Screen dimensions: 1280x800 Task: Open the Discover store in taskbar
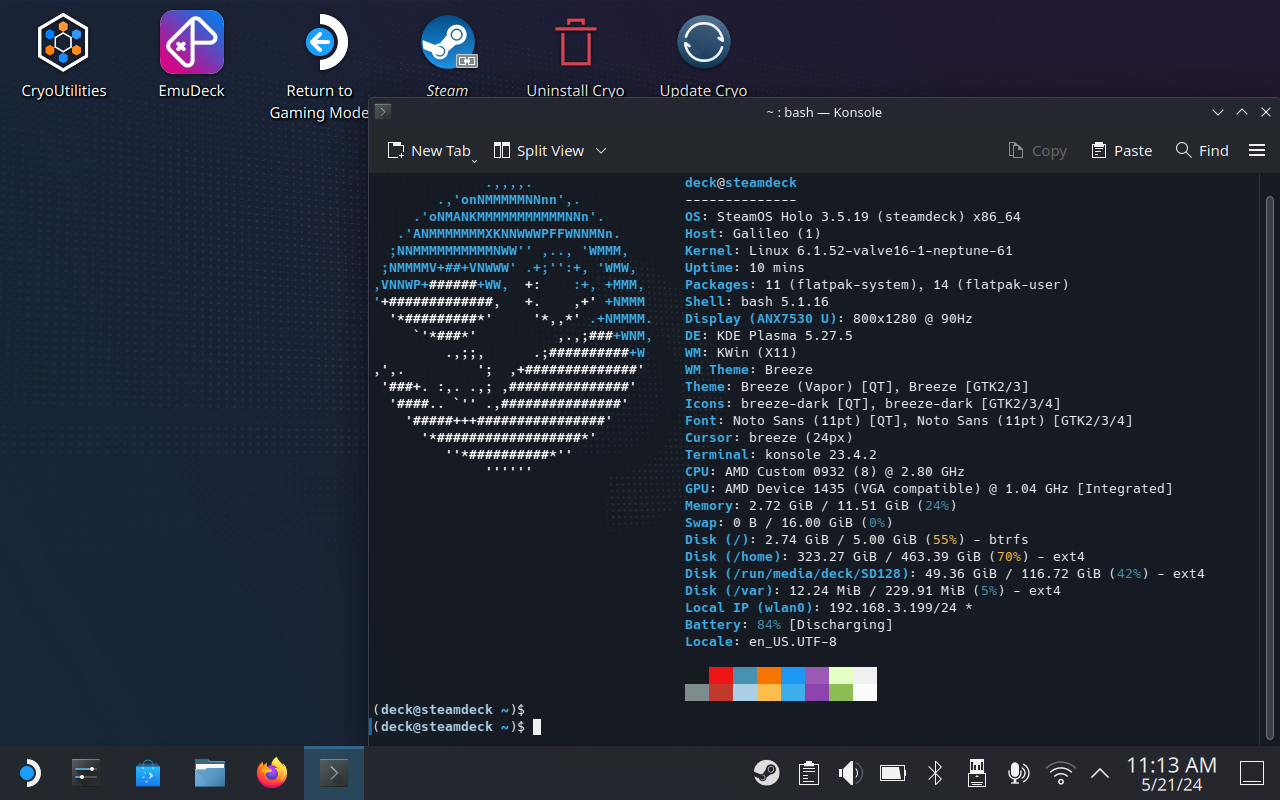click(x=148, y=772)
